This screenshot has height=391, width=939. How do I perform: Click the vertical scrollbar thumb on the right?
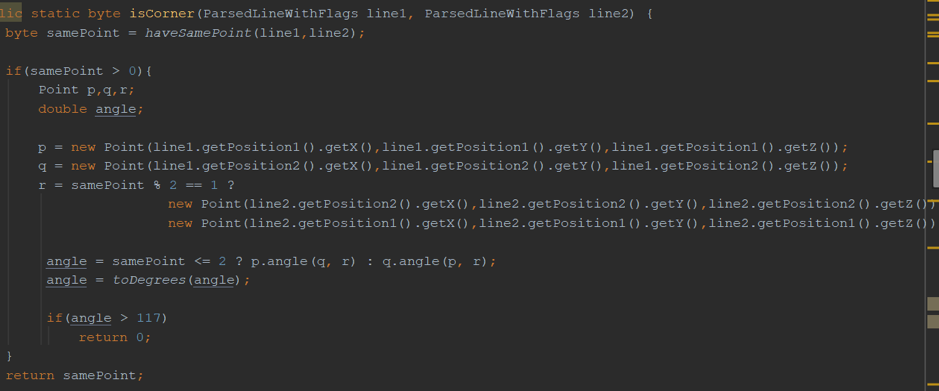click(936, 169)
